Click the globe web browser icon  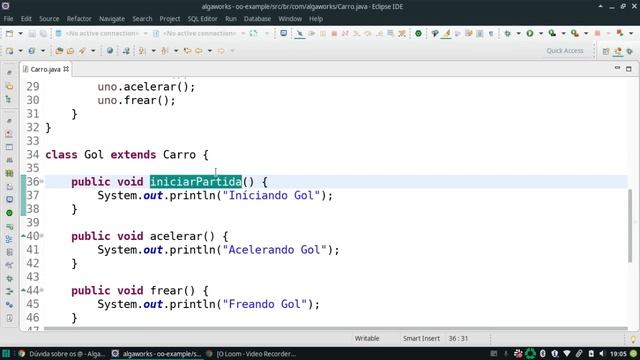tap(110, 51)
